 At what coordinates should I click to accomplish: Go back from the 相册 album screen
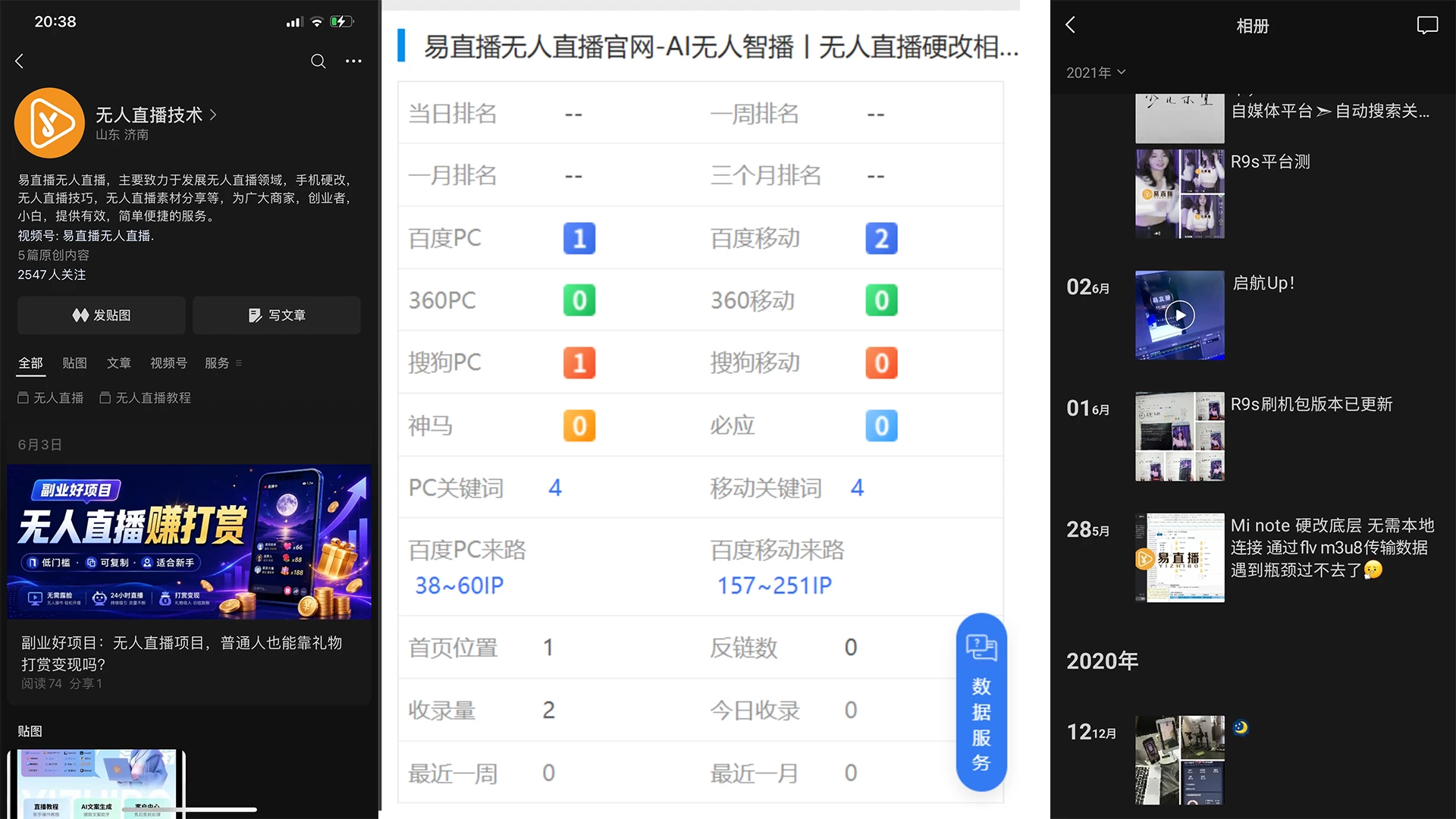pyautogui.click(x=1070, y=25)
